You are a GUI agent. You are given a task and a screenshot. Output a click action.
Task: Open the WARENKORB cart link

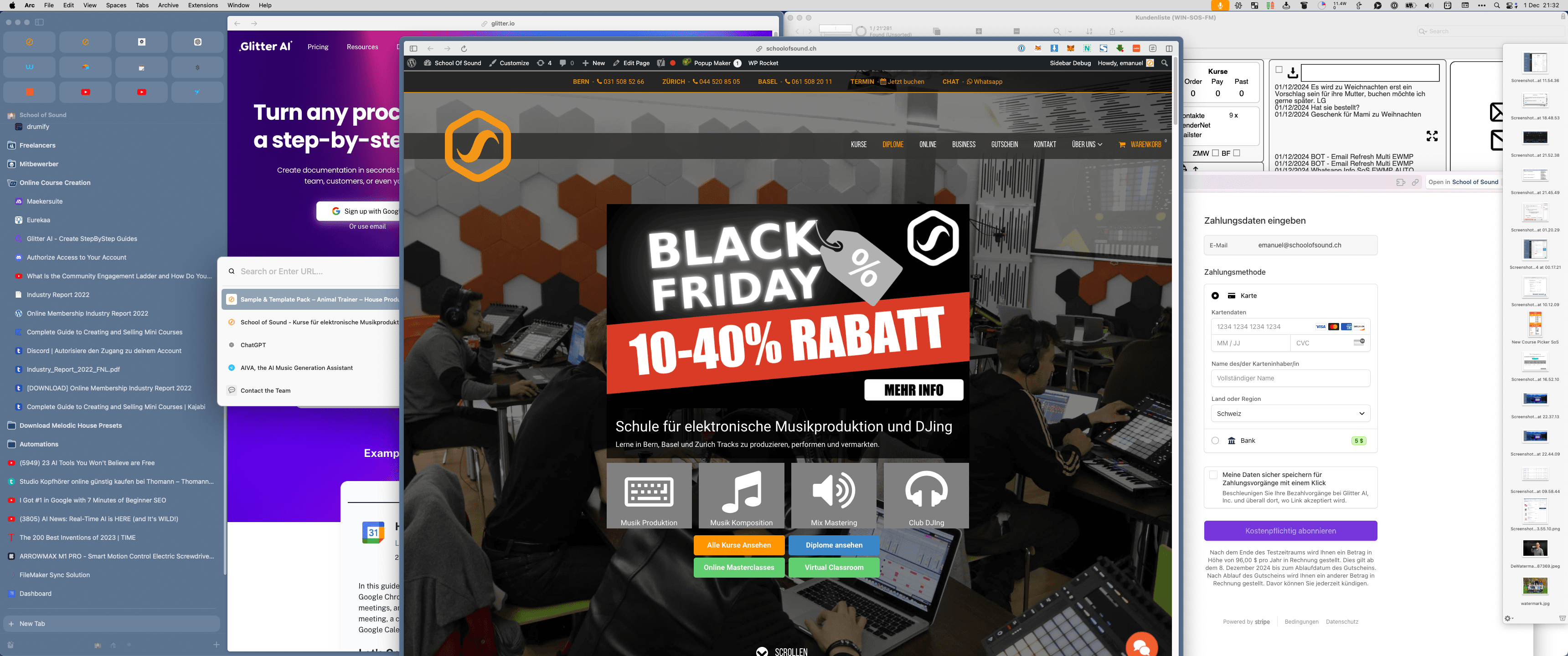pyautogui.click(x=1140, y=145)
